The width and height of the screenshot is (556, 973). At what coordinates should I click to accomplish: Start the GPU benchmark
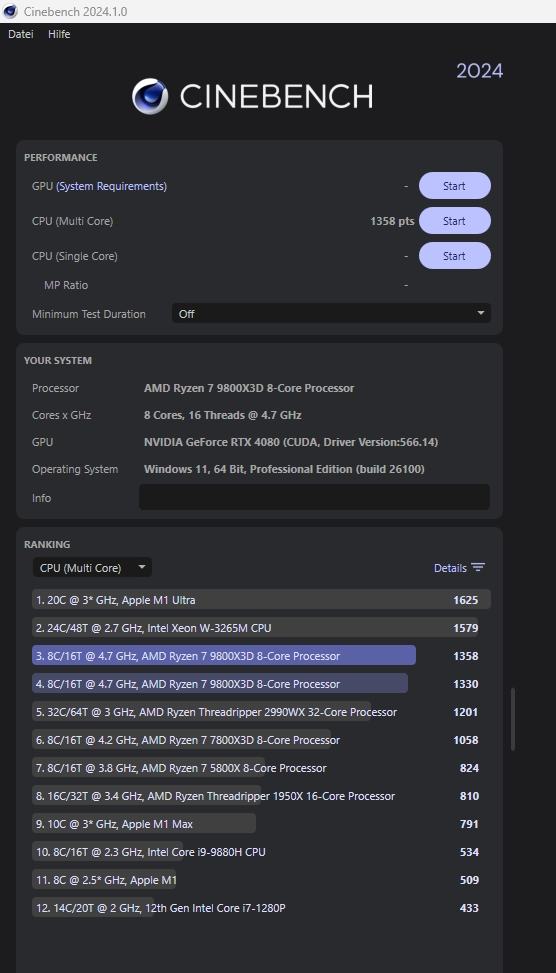(454, 186)
